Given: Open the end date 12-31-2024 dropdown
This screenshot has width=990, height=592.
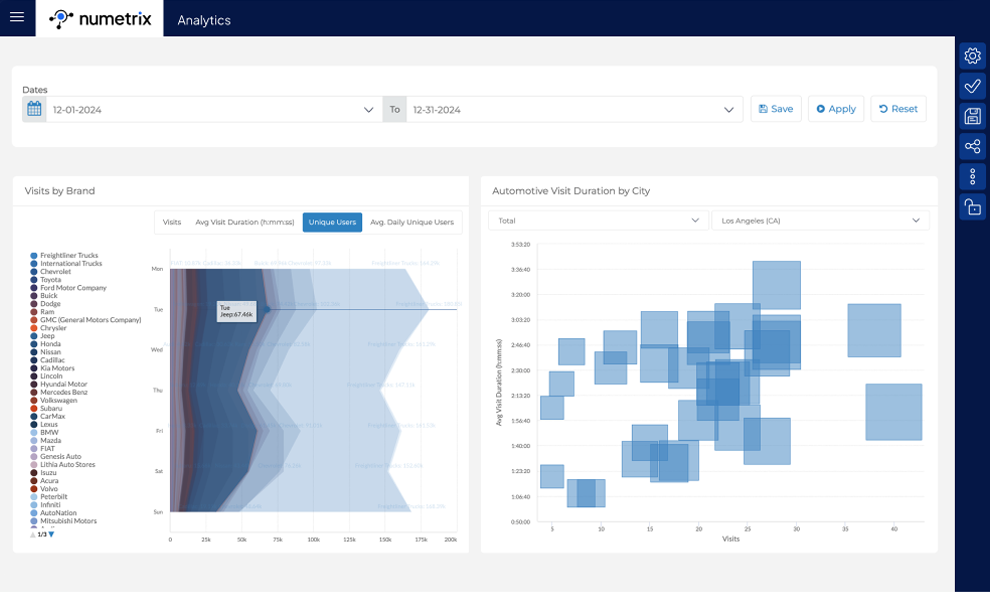Looking at the screenshot, I should click(574, 109).
